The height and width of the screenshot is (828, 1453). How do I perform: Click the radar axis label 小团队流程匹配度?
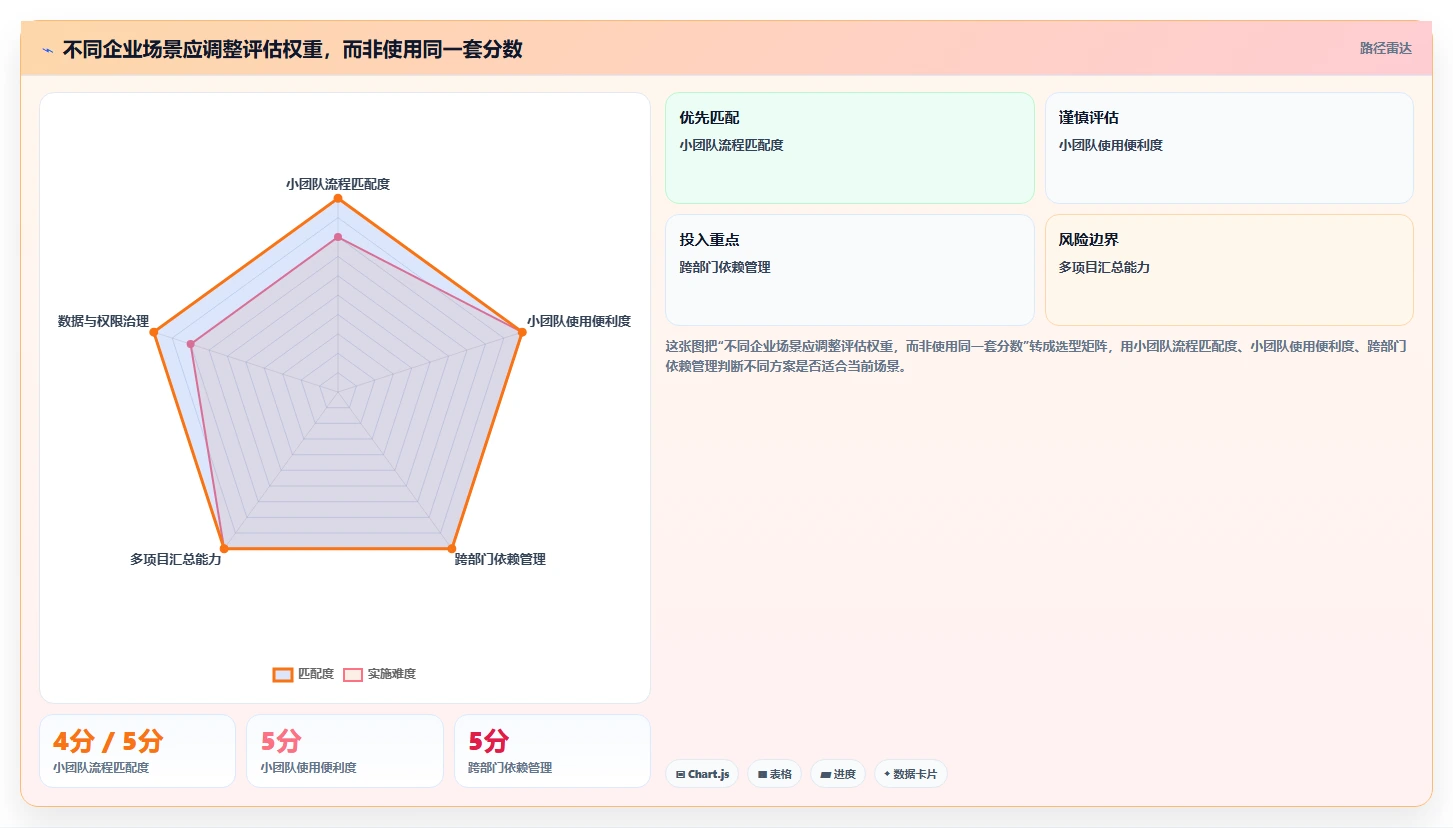[338, 184]
